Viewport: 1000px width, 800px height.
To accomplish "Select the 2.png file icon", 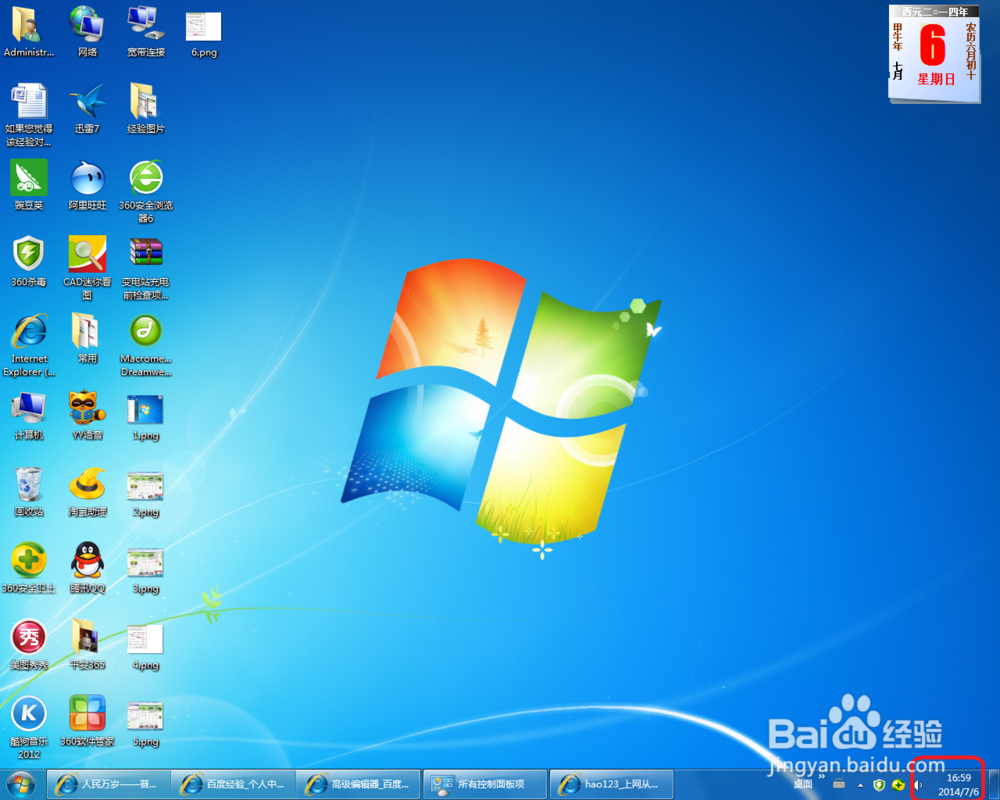I will pyautogui.click(x=146, y=494).
